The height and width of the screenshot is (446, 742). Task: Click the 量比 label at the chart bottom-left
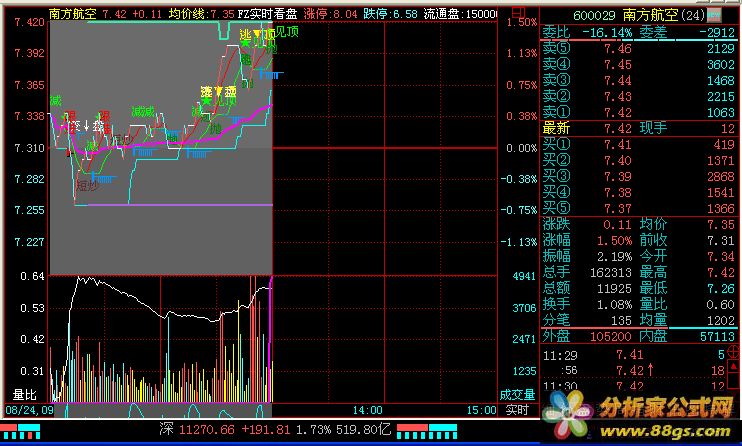pyautogui.click(x=25, y=394)
